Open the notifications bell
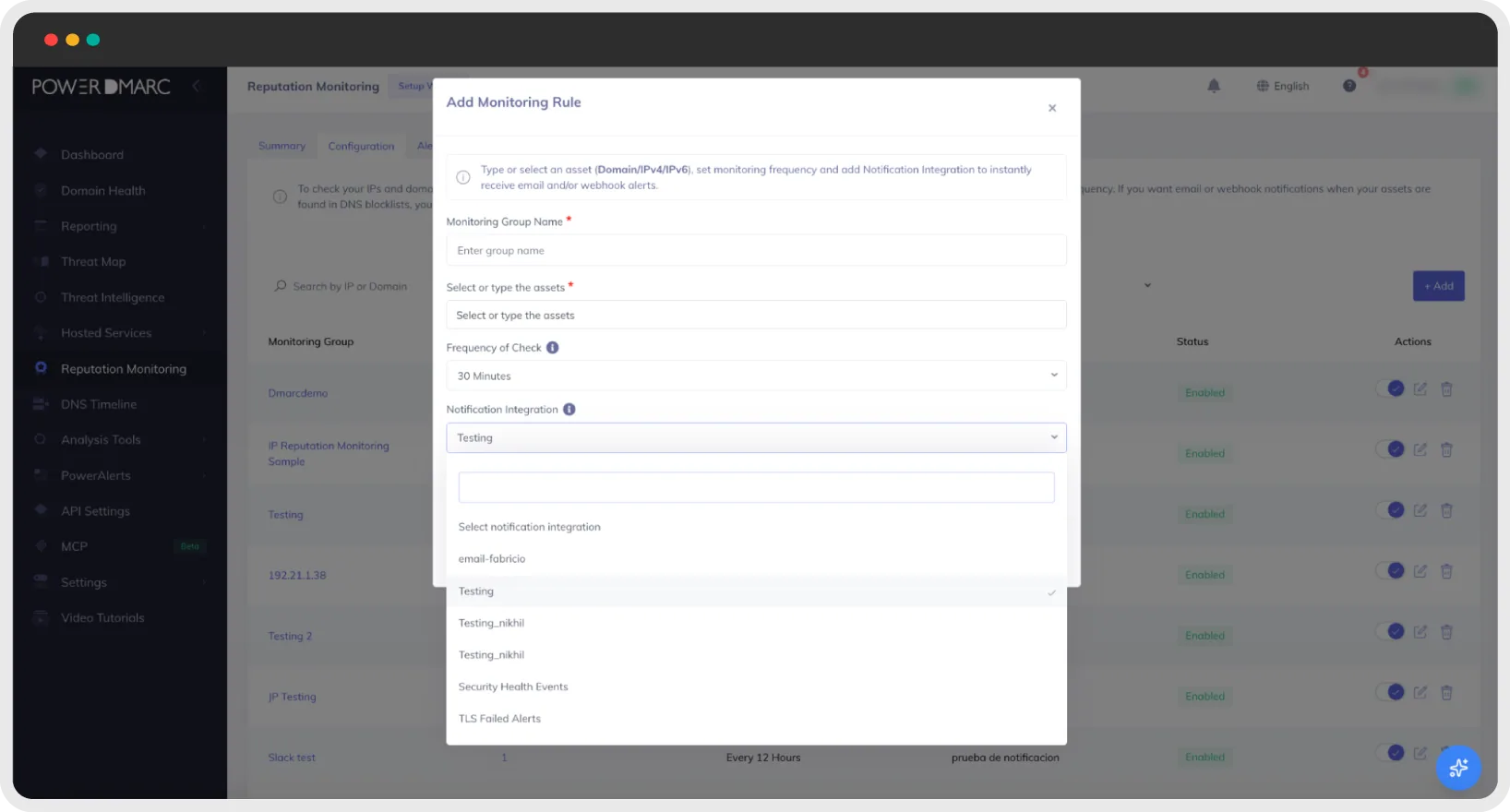Screen dimensions: 1510x812 1214,86
